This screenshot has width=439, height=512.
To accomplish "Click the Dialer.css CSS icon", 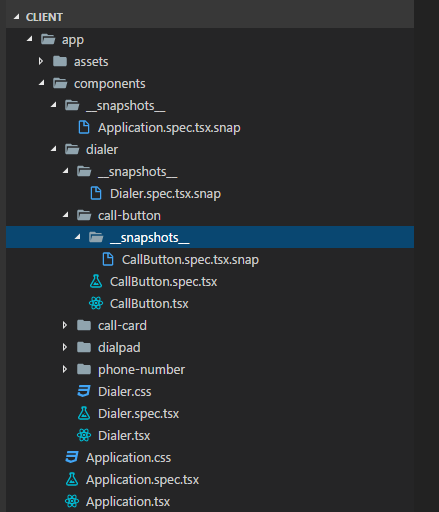I will pos(84,391).
